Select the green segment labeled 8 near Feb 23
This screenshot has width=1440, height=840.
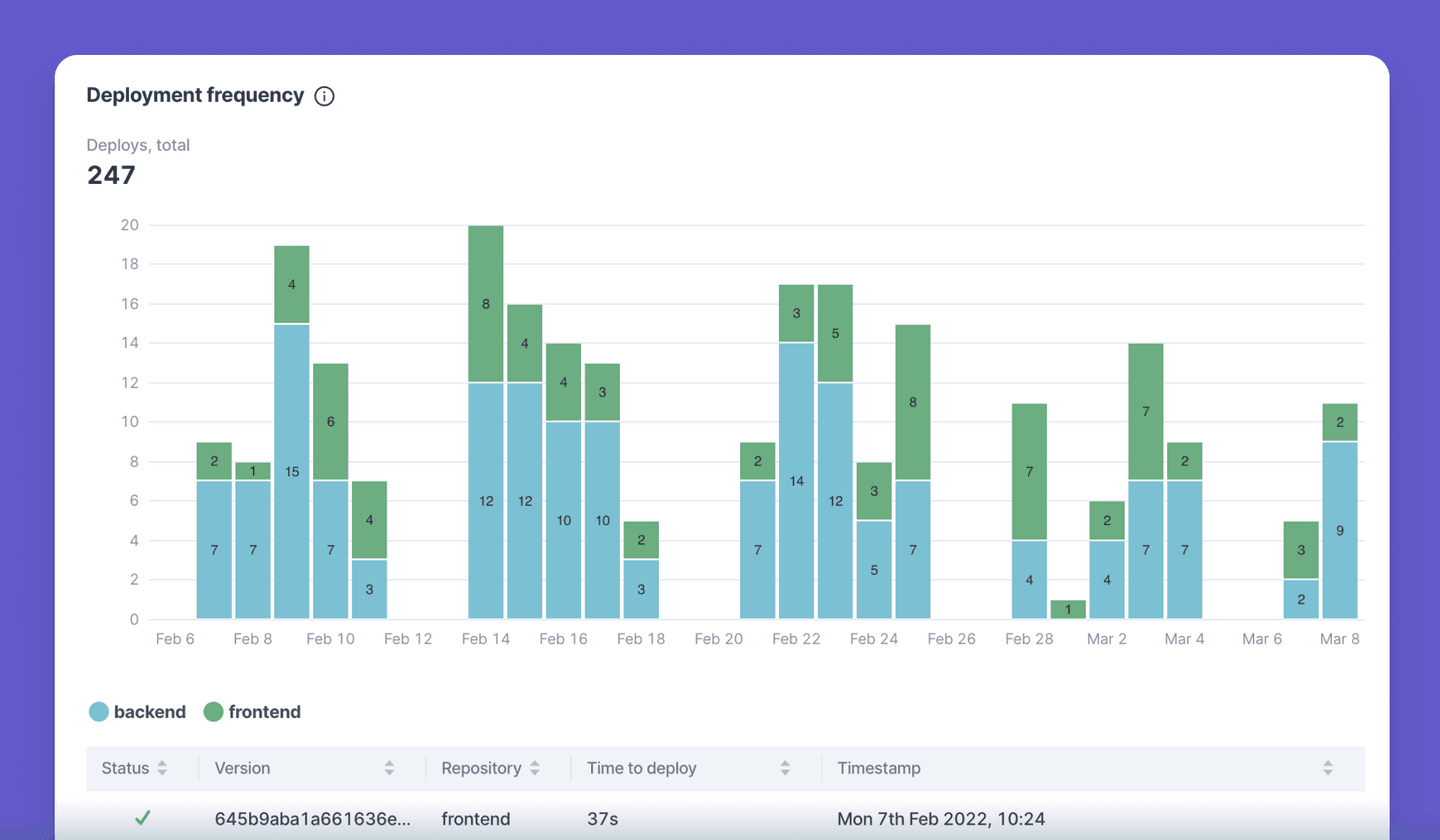(912, 402)
